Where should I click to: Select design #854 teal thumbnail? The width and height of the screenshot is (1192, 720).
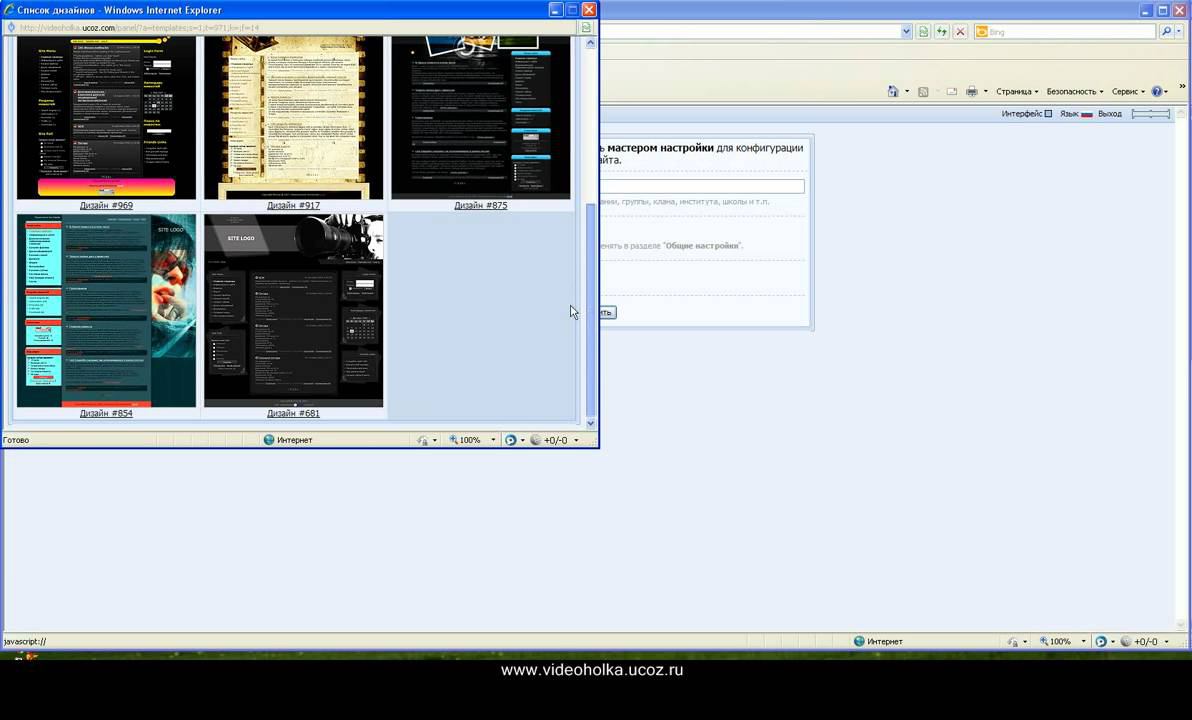click(x=106, y=310)
